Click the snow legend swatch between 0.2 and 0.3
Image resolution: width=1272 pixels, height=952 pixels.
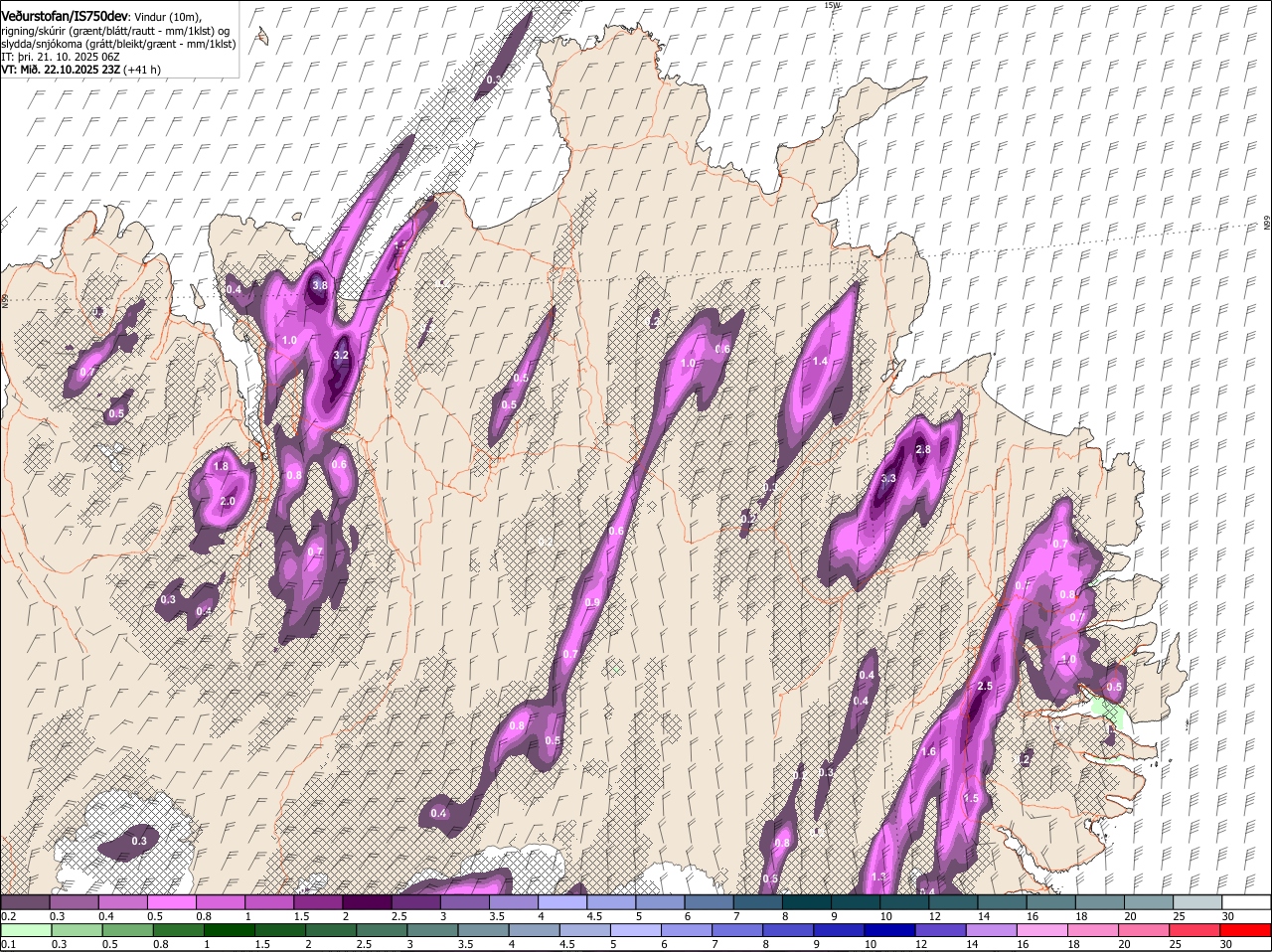coord(25,902)
